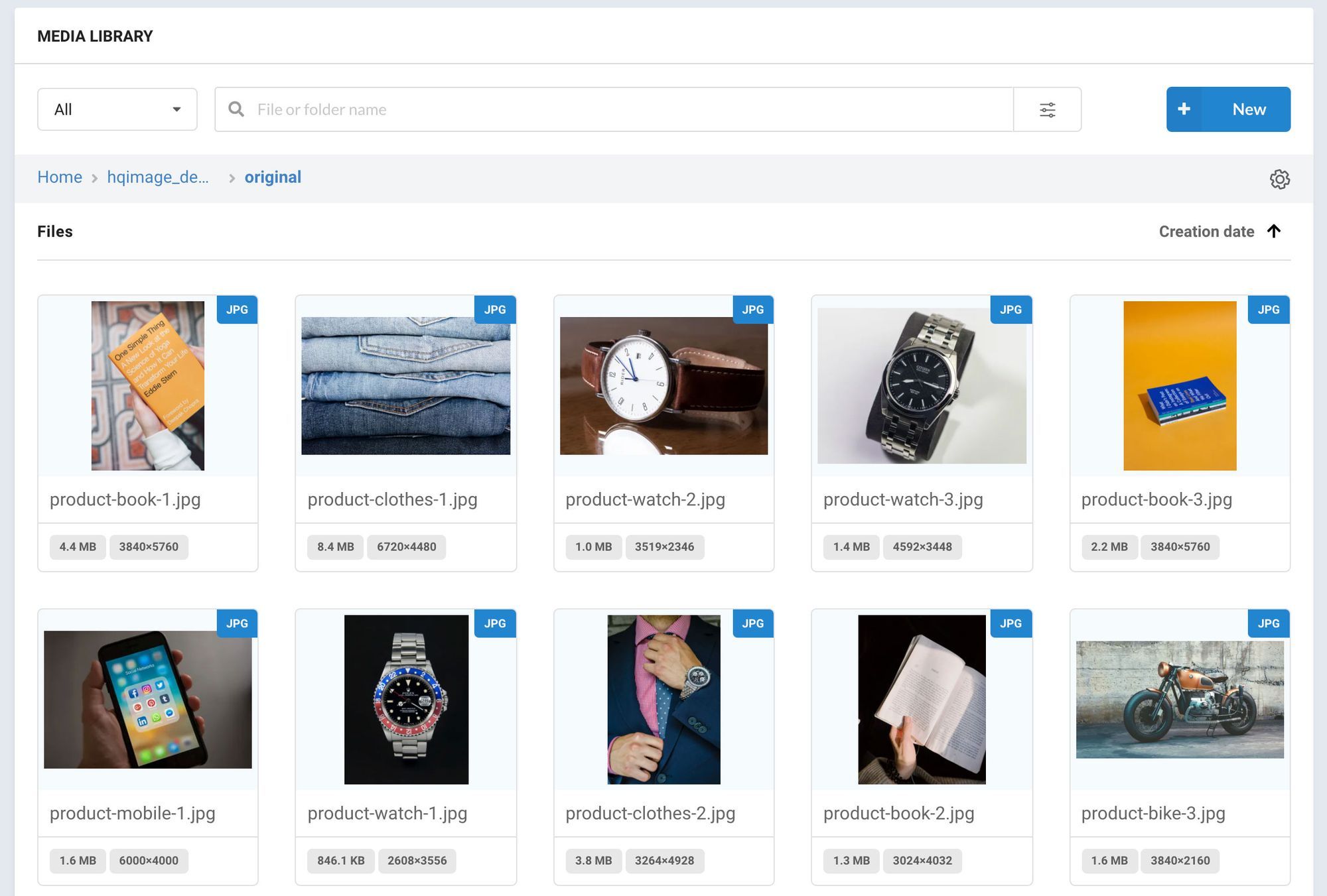1327x896 pixels.
Task: Click the product-clothes-2.jpg file name
Action: (x=650, y=813)
